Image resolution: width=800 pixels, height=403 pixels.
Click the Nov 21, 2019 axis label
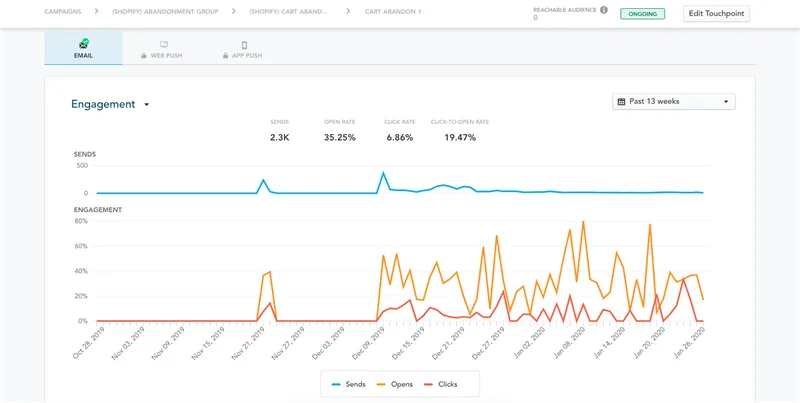click(x=248, y=343)
